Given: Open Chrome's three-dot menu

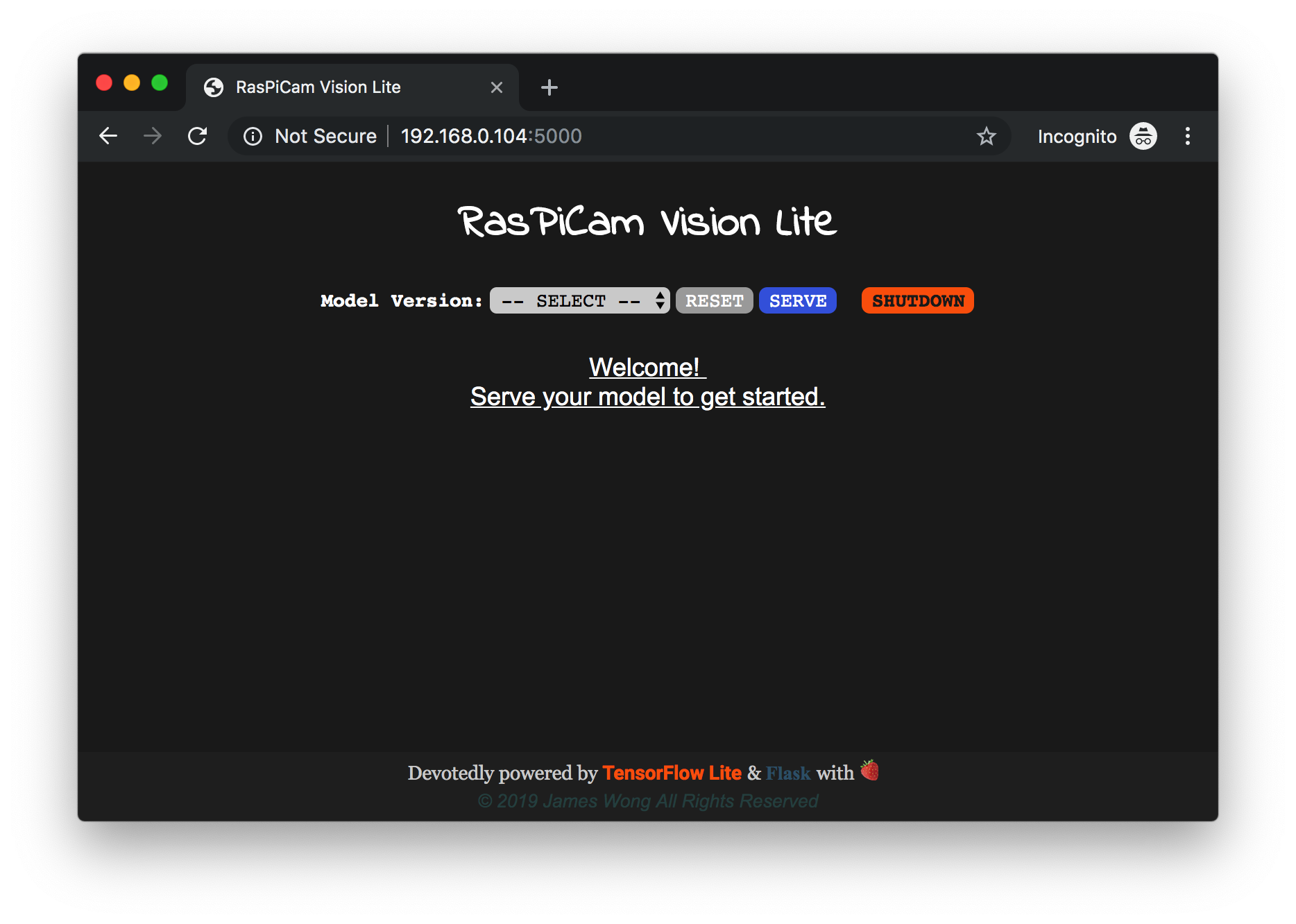Looking at the screenshot, I should coord(1188,136).
